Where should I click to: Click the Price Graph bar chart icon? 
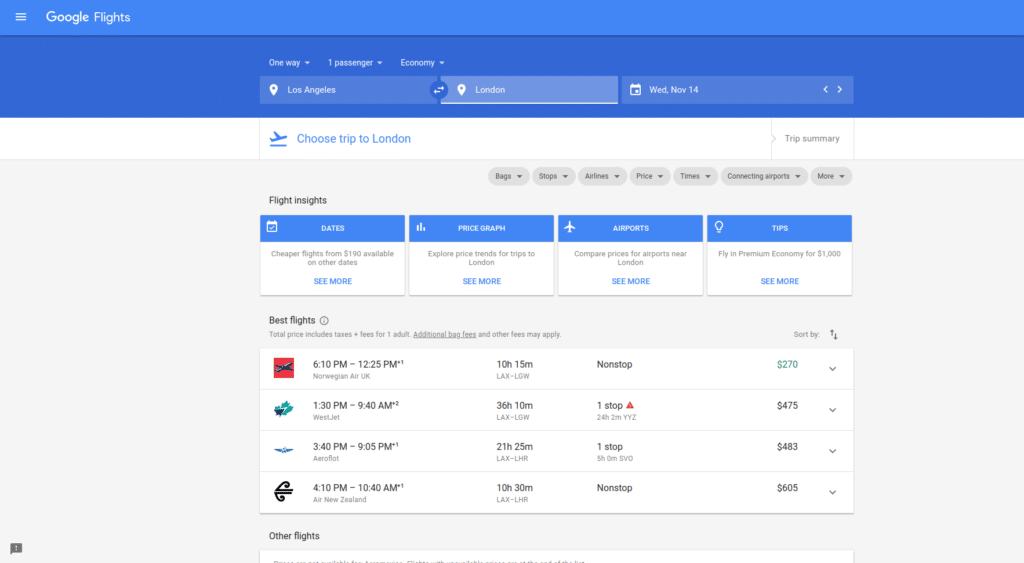[421, 227]
